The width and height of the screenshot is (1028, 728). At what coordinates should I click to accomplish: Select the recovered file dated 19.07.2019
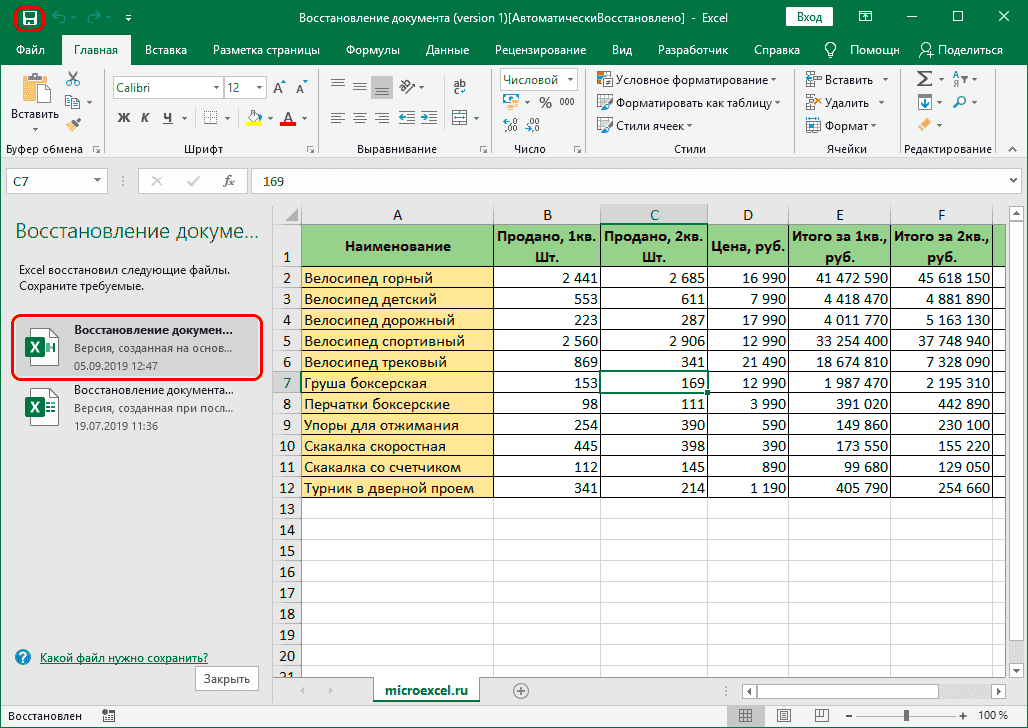click(x=137, y=408)
